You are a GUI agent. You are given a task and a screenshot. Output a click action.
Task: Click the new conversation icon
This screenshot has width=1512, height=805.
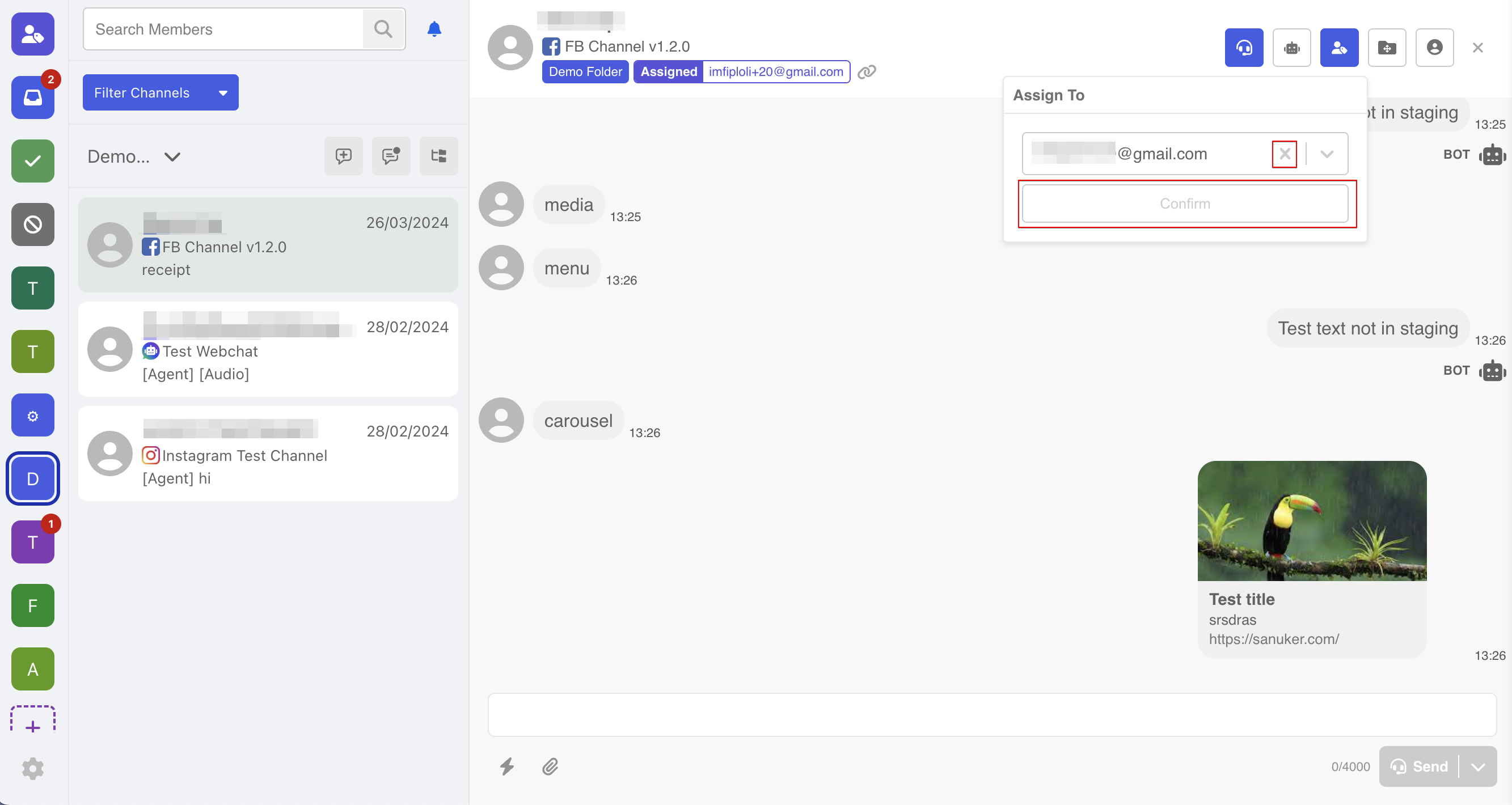pyautogui.click(x=343, y=156)
